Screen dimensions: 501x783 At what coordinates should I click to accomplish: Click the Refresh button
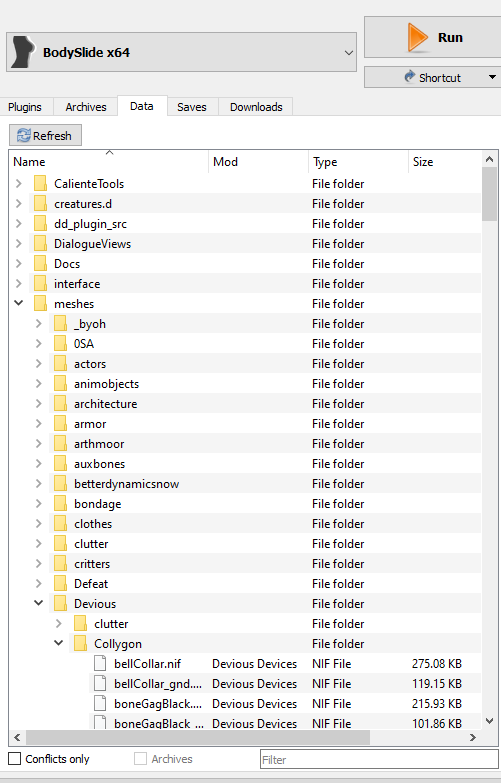45,135
